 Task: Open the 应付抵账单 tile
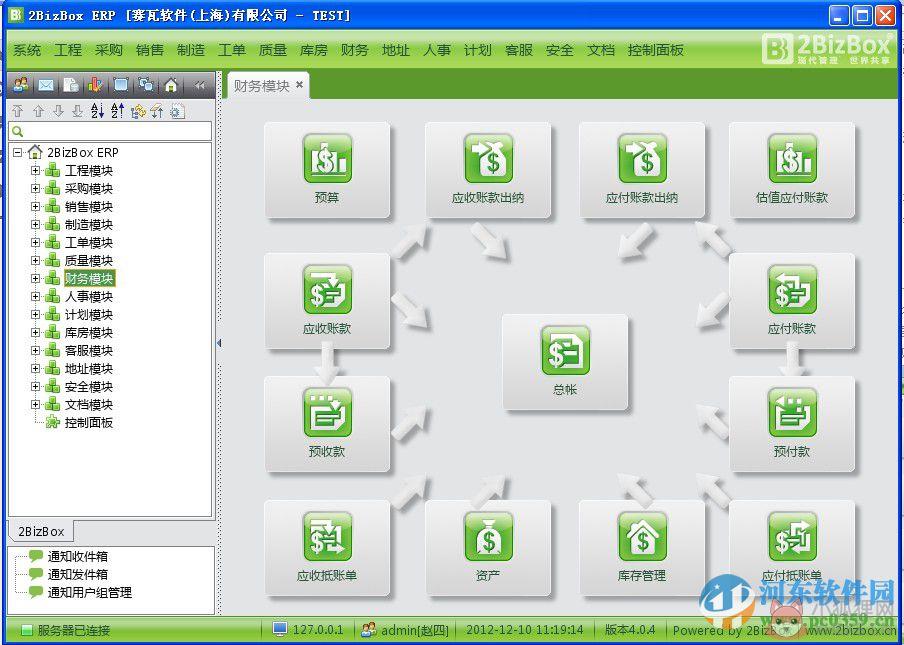pos(792,548)
